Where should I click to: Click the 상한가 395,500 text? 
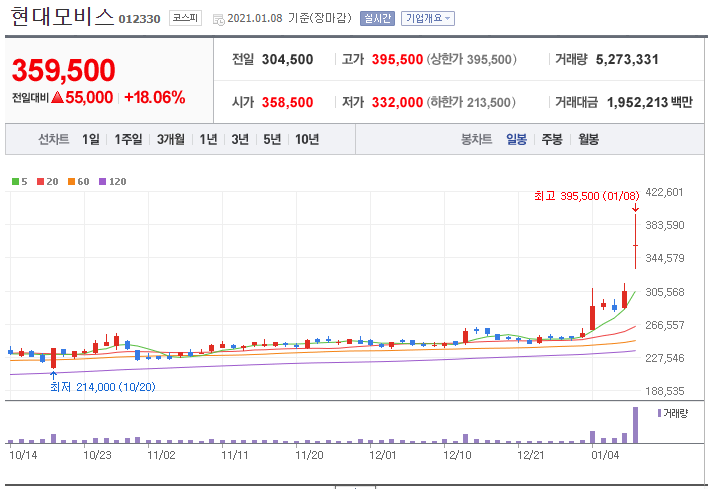point(471,60)
